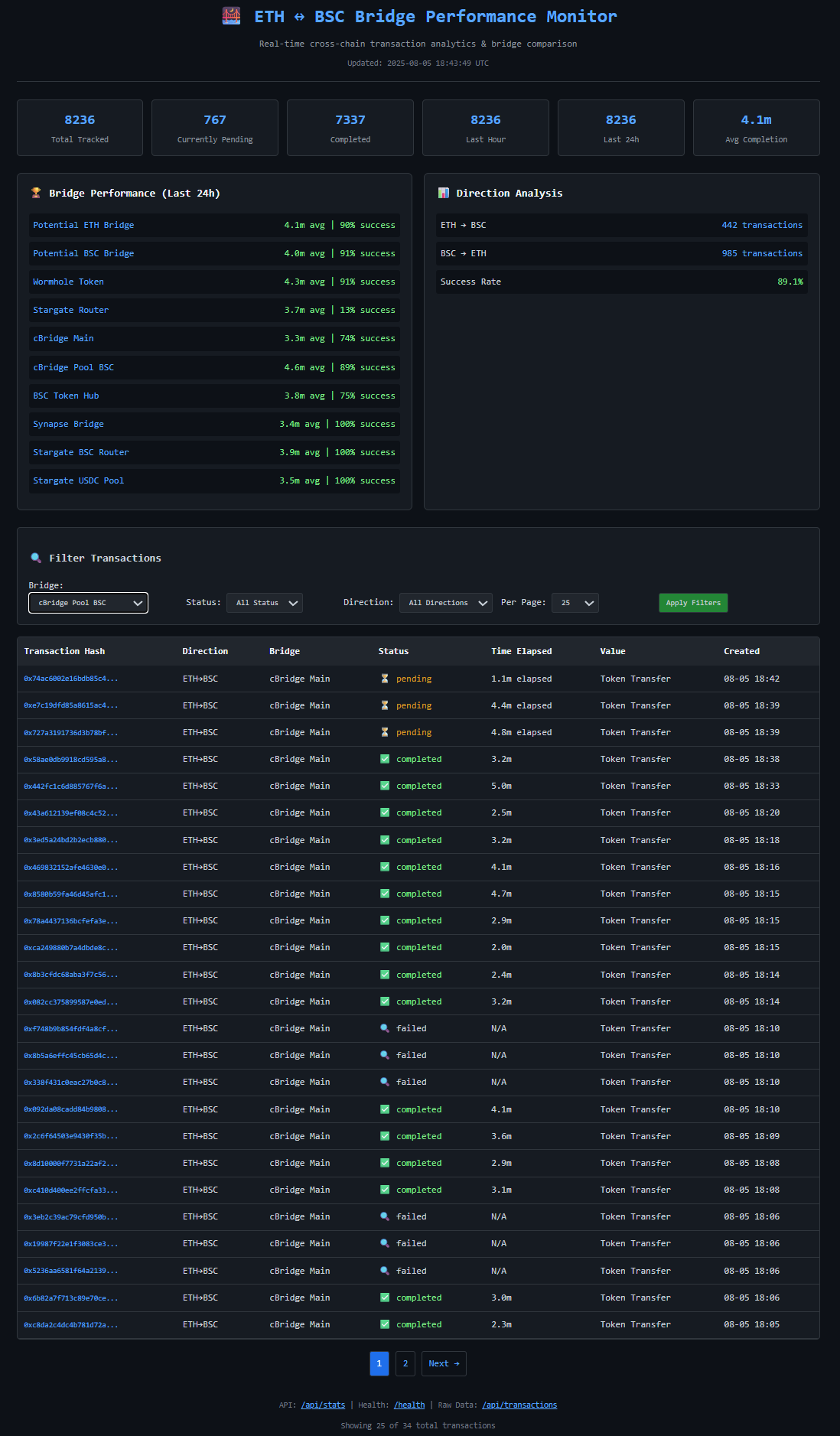Click the magnifier icon beside Filter Transactions
The width and height of the screenshot is (840, 1436).
pos(36,558)
